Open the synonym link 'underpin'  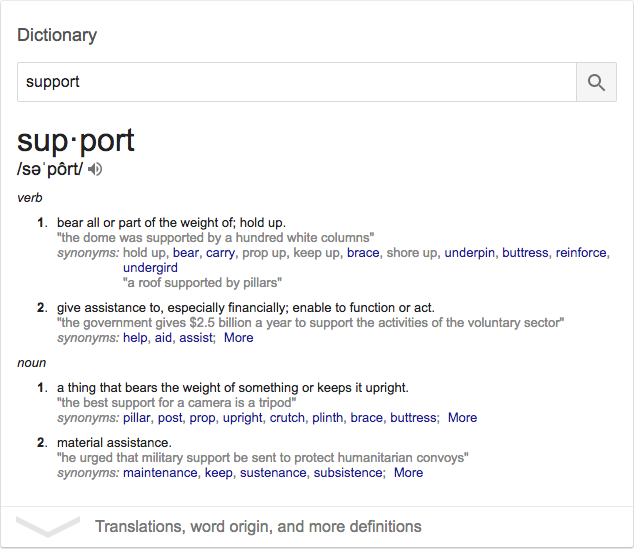pyautogui.click(x=469, y=253)
